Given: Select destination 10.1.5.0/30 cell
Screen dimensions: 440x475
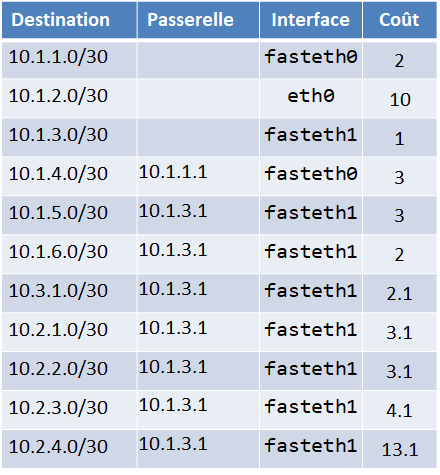Looking at the screenshot, I should pyautogui.click(x=69, y=215).
